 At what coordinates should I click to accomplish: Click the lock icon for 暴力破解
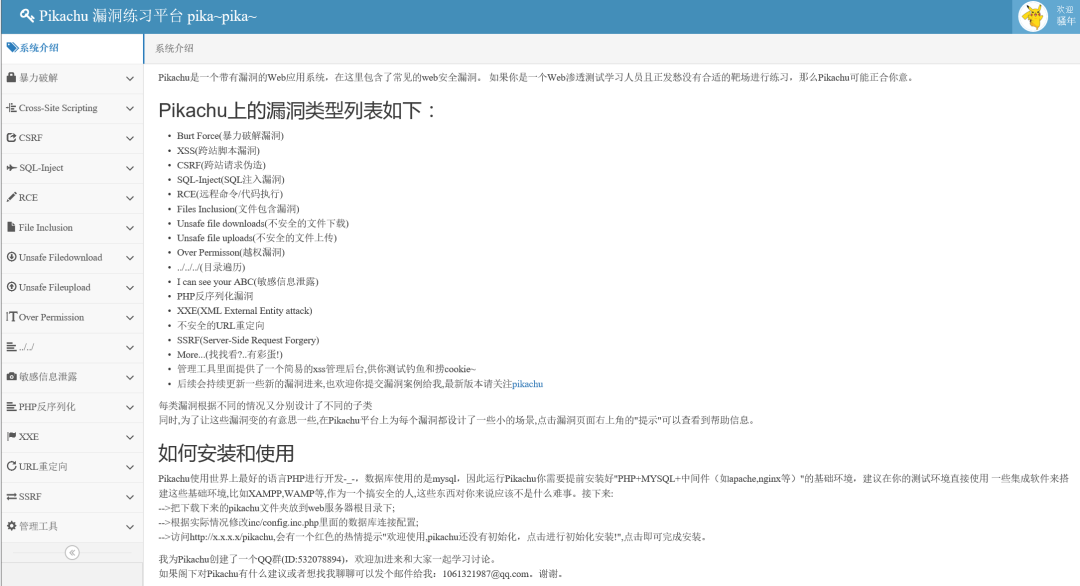point(11,78)
